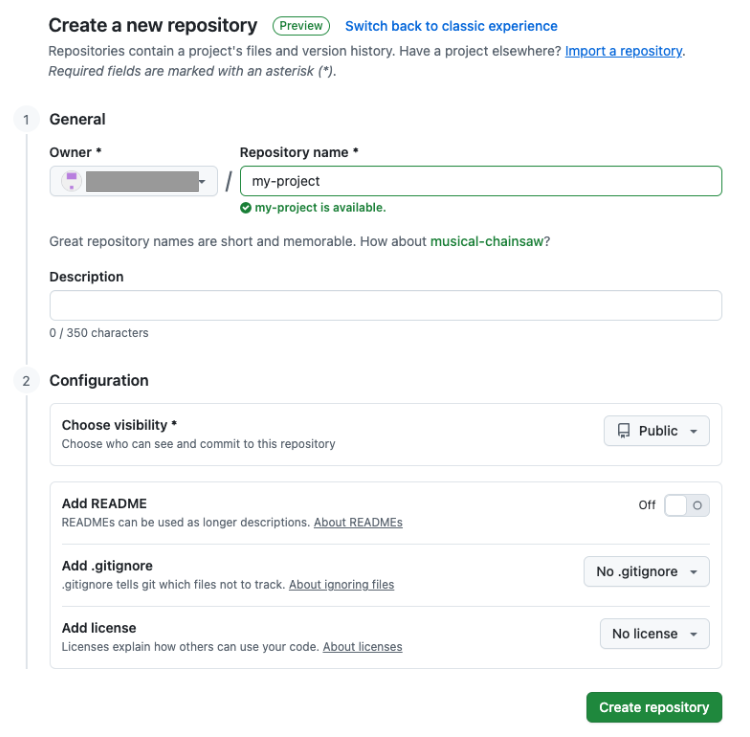
Task: Click the repository icon beside Public
Action: pos(624,431)
